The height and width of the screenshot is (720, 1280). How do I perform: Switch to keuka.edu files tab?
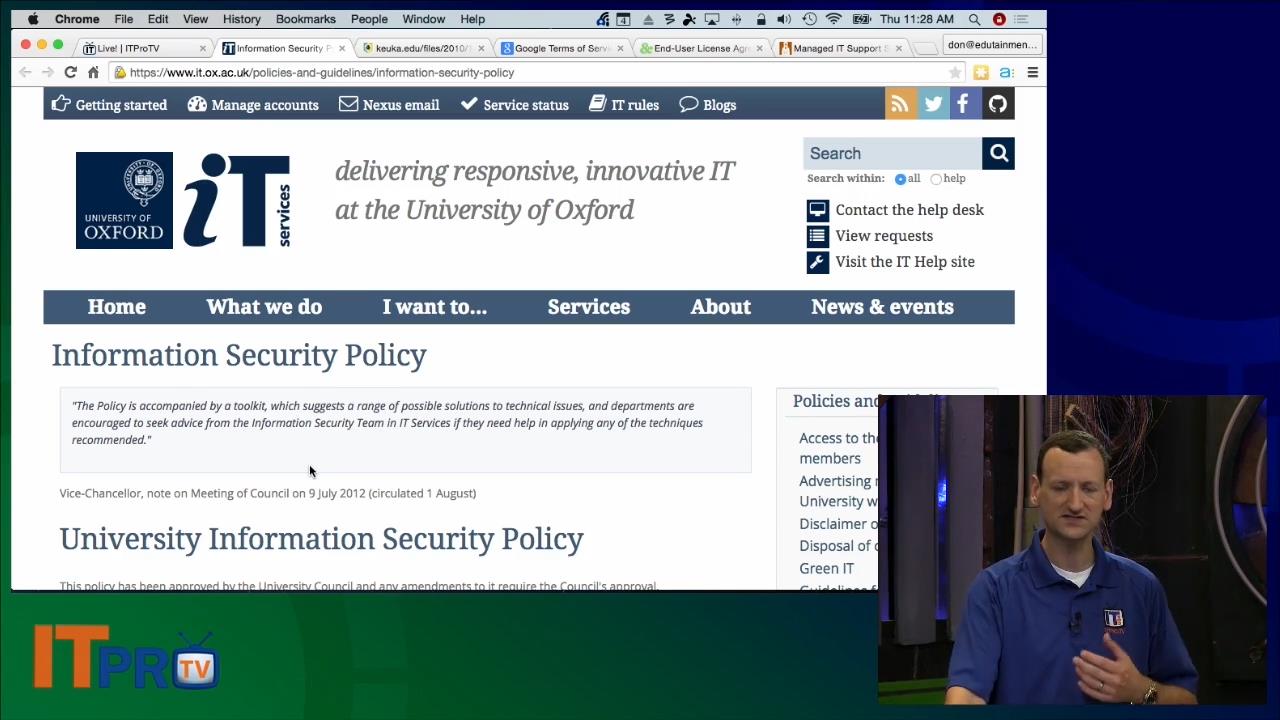point(422,48)
